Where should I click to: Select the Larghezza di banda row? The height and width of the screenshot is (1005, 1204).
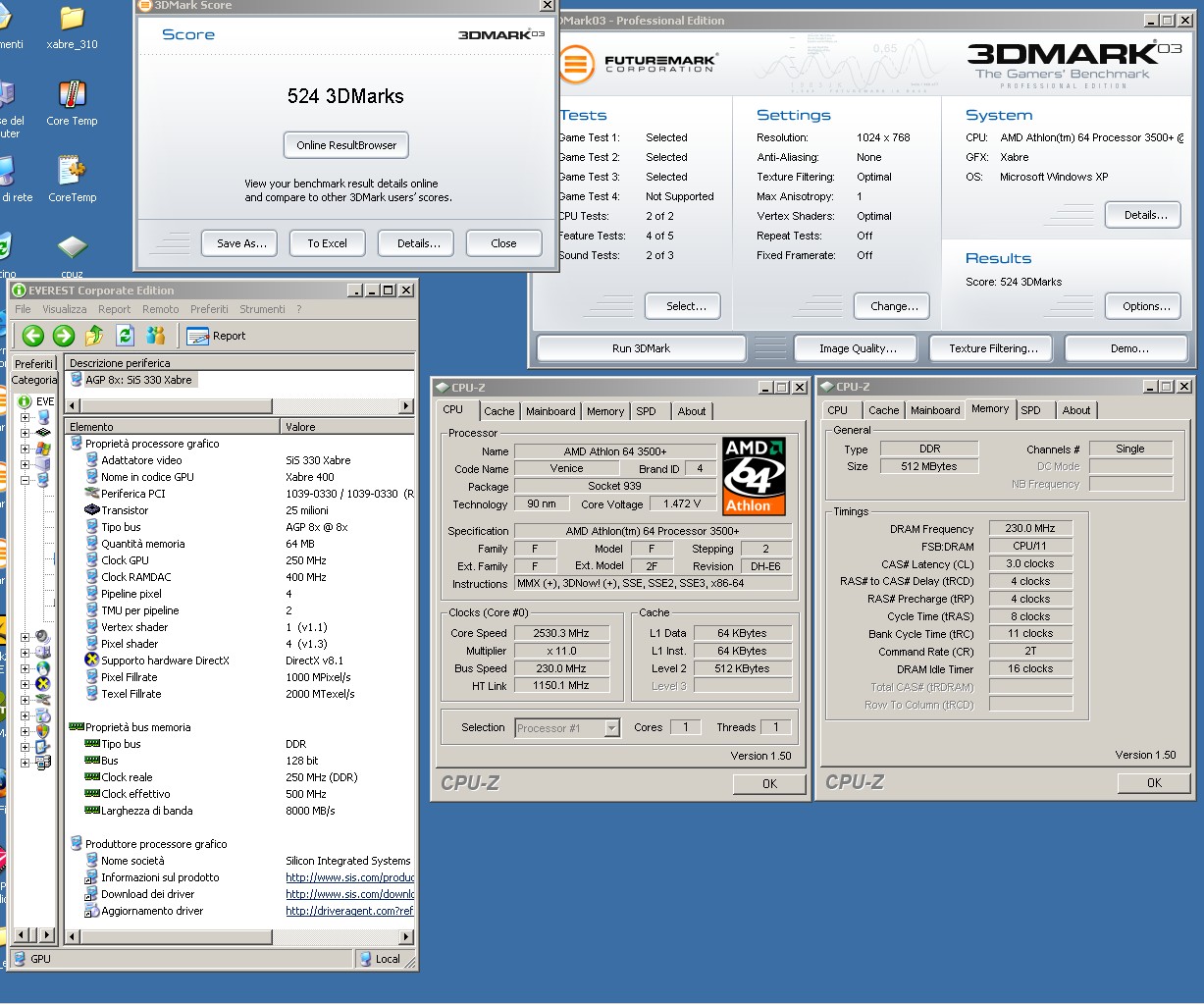click(239, 811)
